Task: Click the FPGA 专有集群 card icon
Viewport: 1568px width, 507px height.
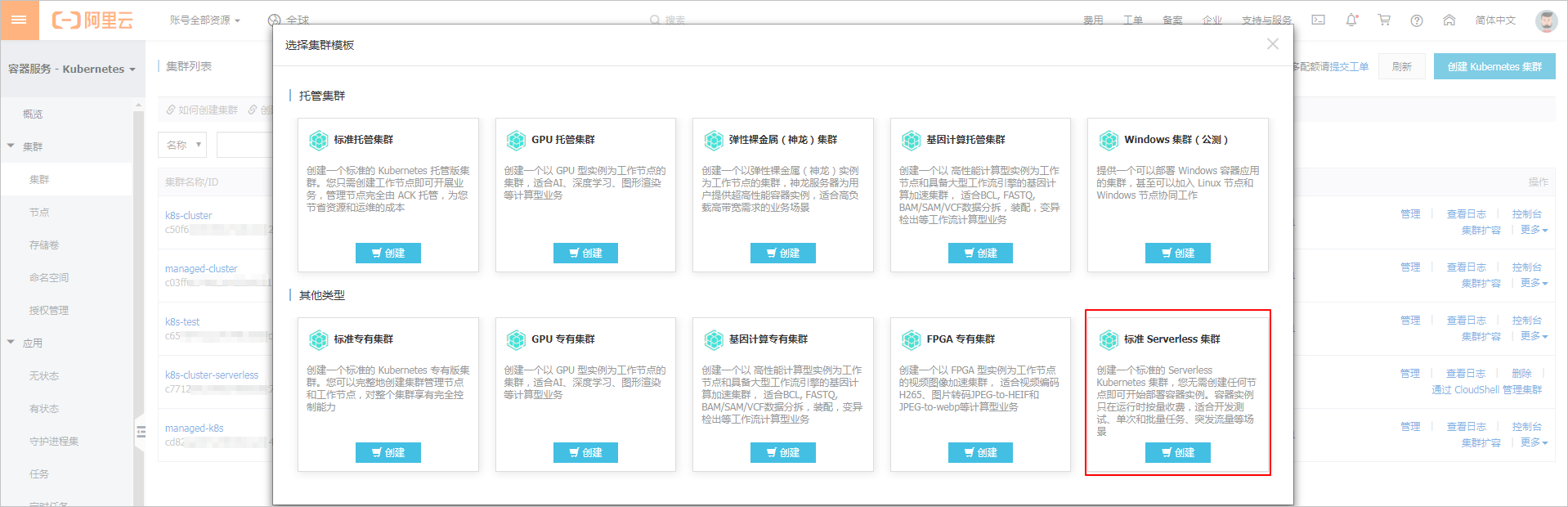Action: coord(912,339)
